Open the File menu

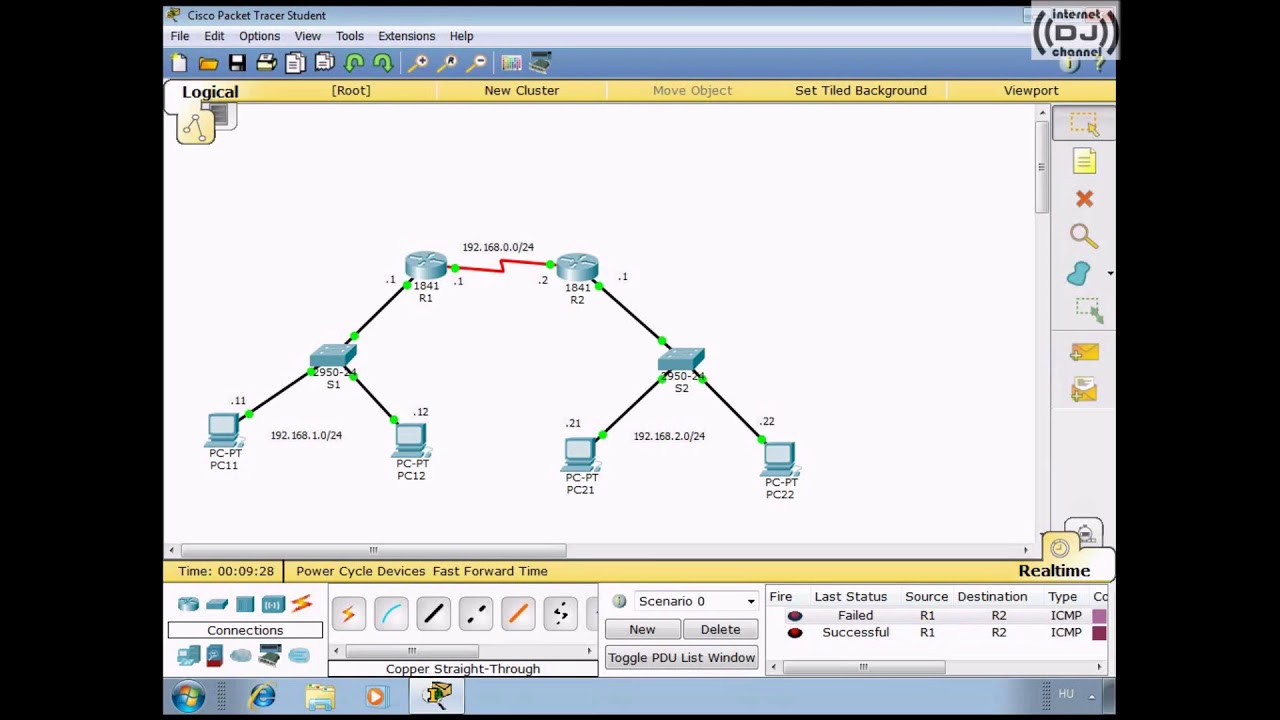(180, 36)
